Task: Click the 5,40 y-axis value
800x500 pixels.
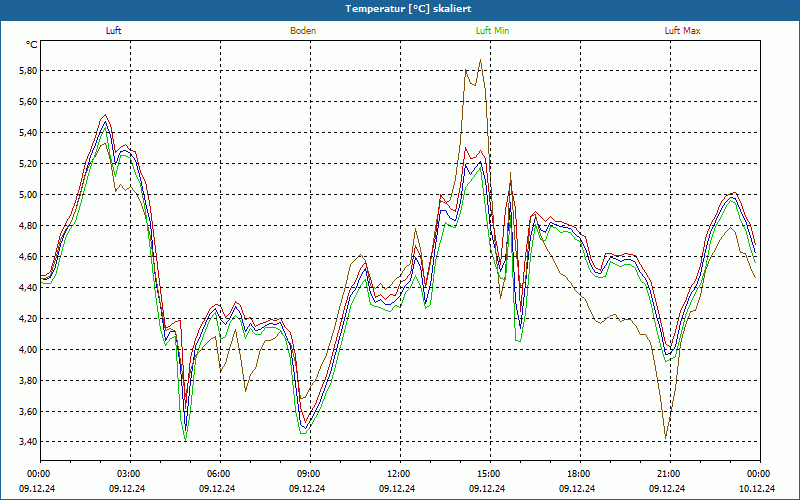Action: [x=28, y=133]
